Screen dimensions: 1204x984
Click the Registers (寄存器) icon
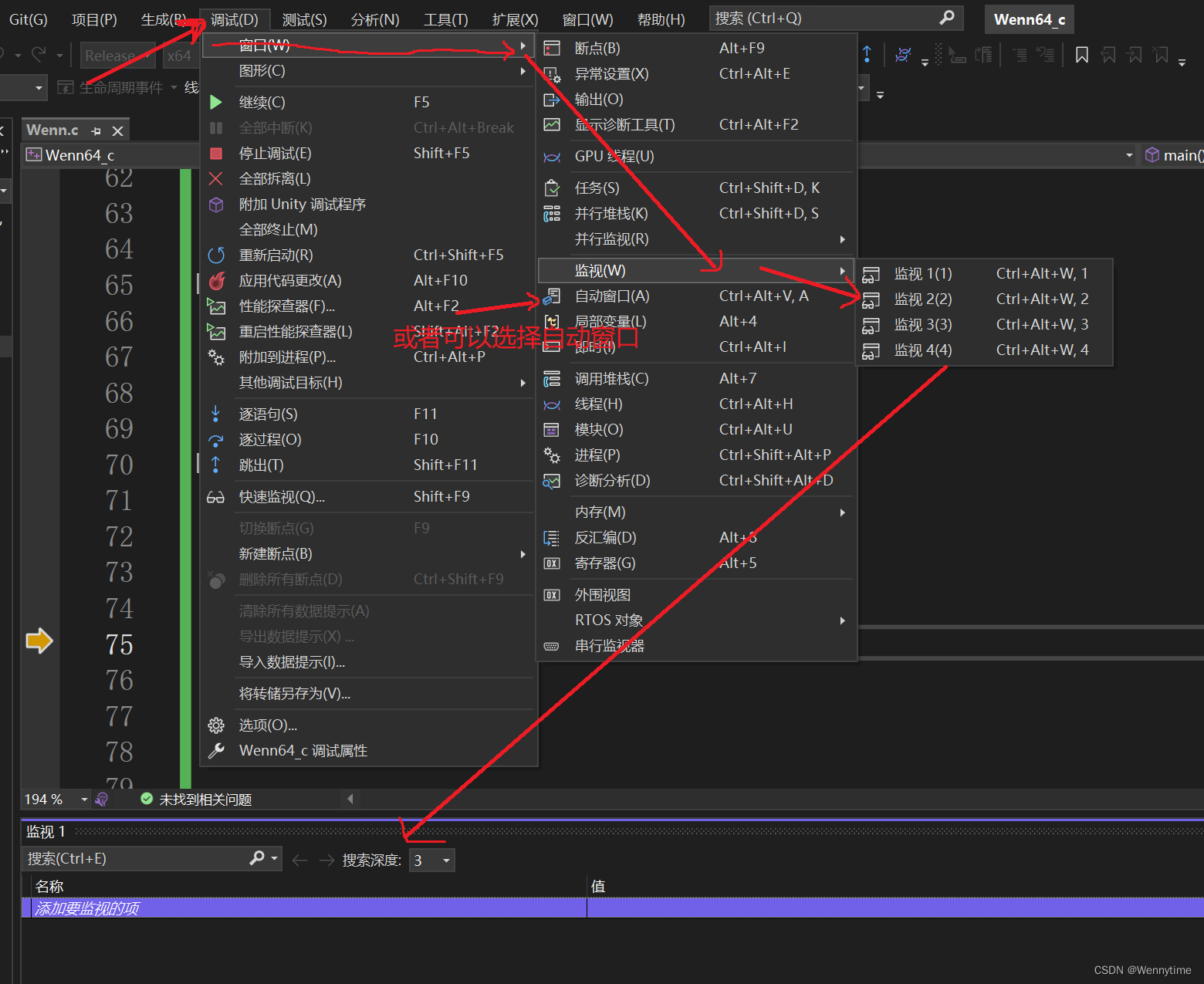click(x=552, y=563)
